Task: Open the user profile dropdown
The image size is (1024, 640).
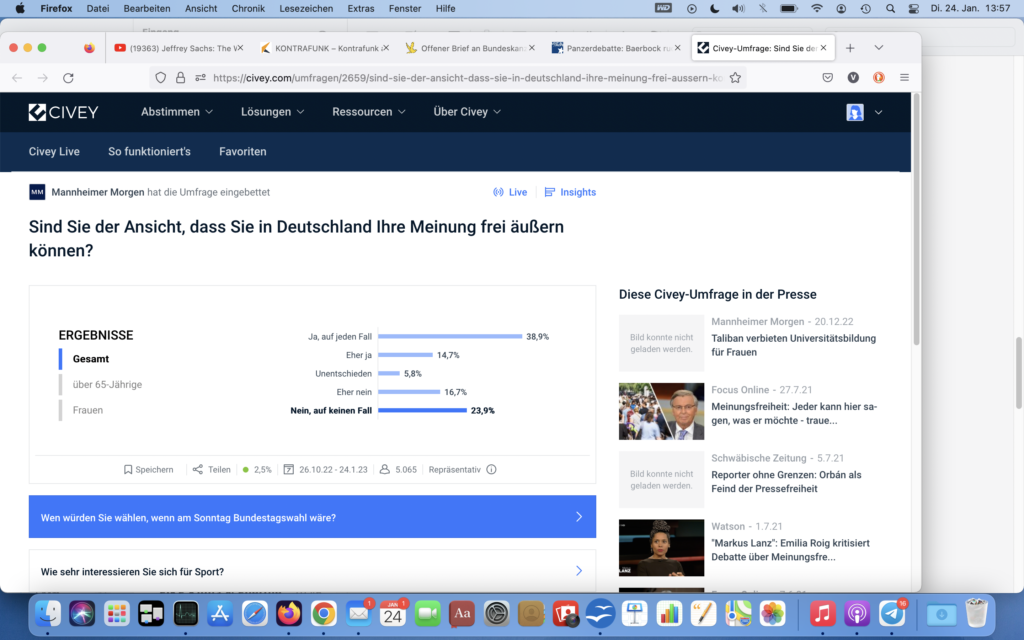Action: click(x=864, y=112)
